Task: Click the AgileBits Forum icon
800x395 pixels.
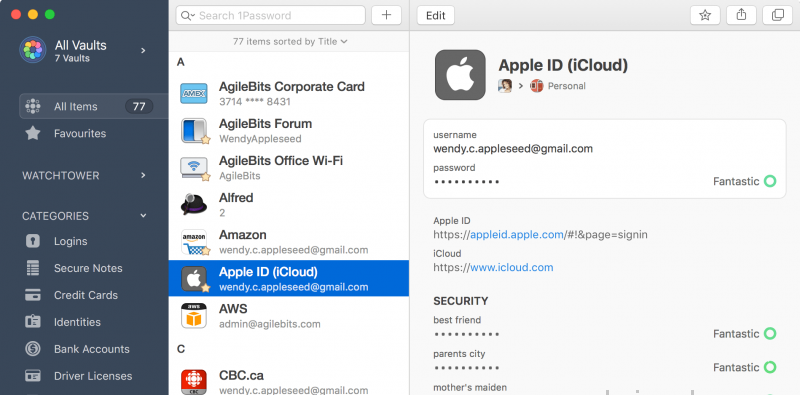Action: click(194, 131)
